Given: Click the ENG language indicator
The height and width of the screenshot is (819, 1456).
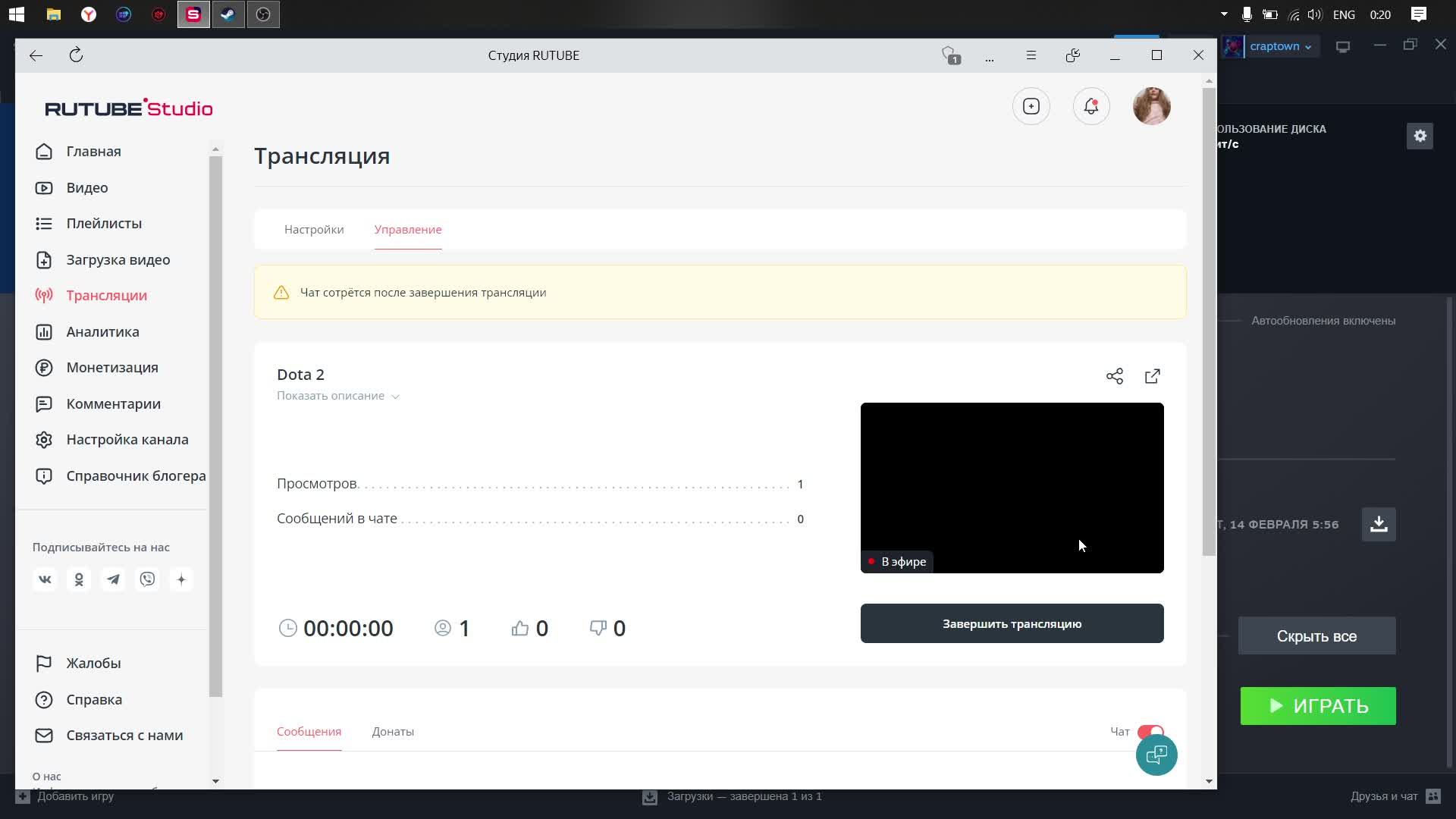Looking at the screenshot, I should point(1344,14).
